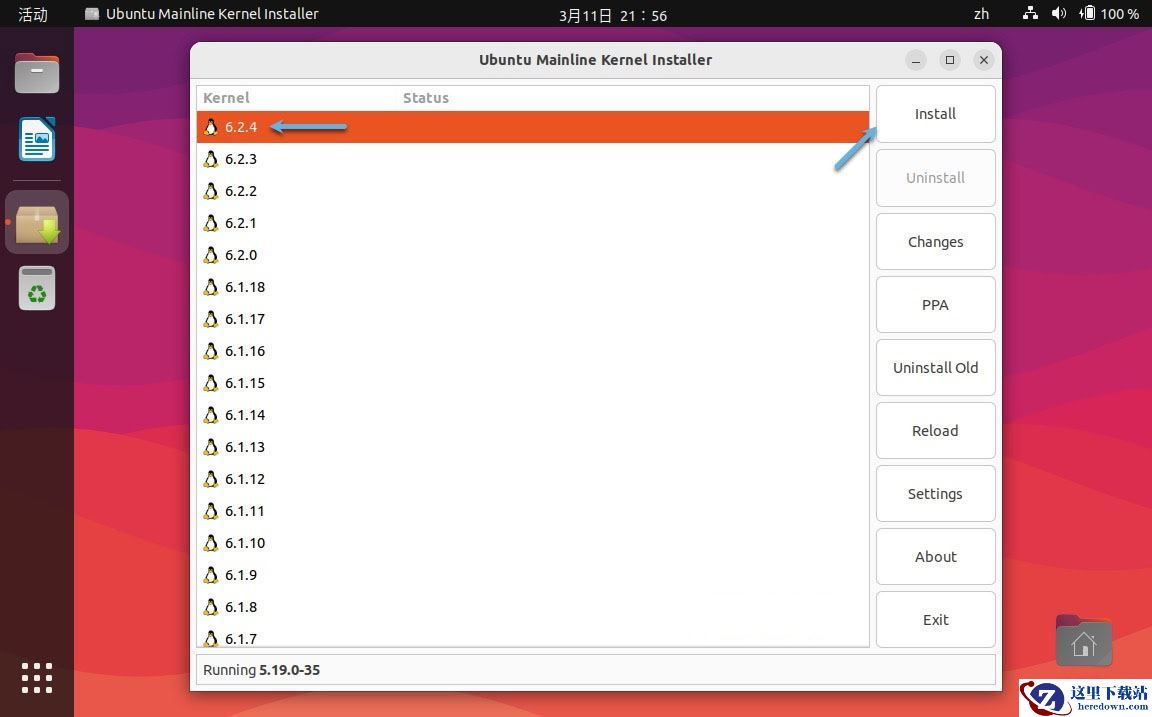1152x717 pixels.
Task: Show applications grid in the dock
Action: click(37, 677)
